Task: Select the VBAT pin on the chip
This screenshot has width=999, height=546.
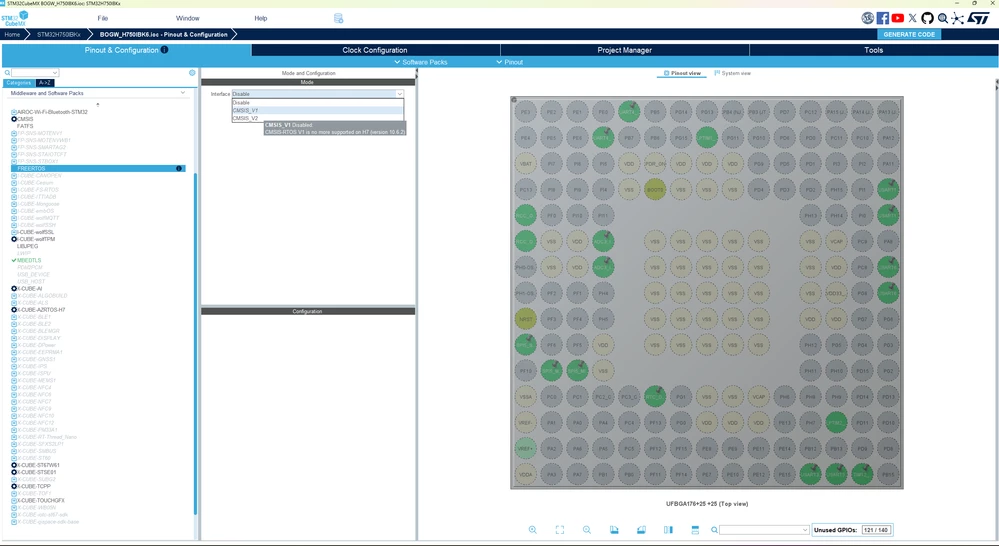Action: (525, 164)
